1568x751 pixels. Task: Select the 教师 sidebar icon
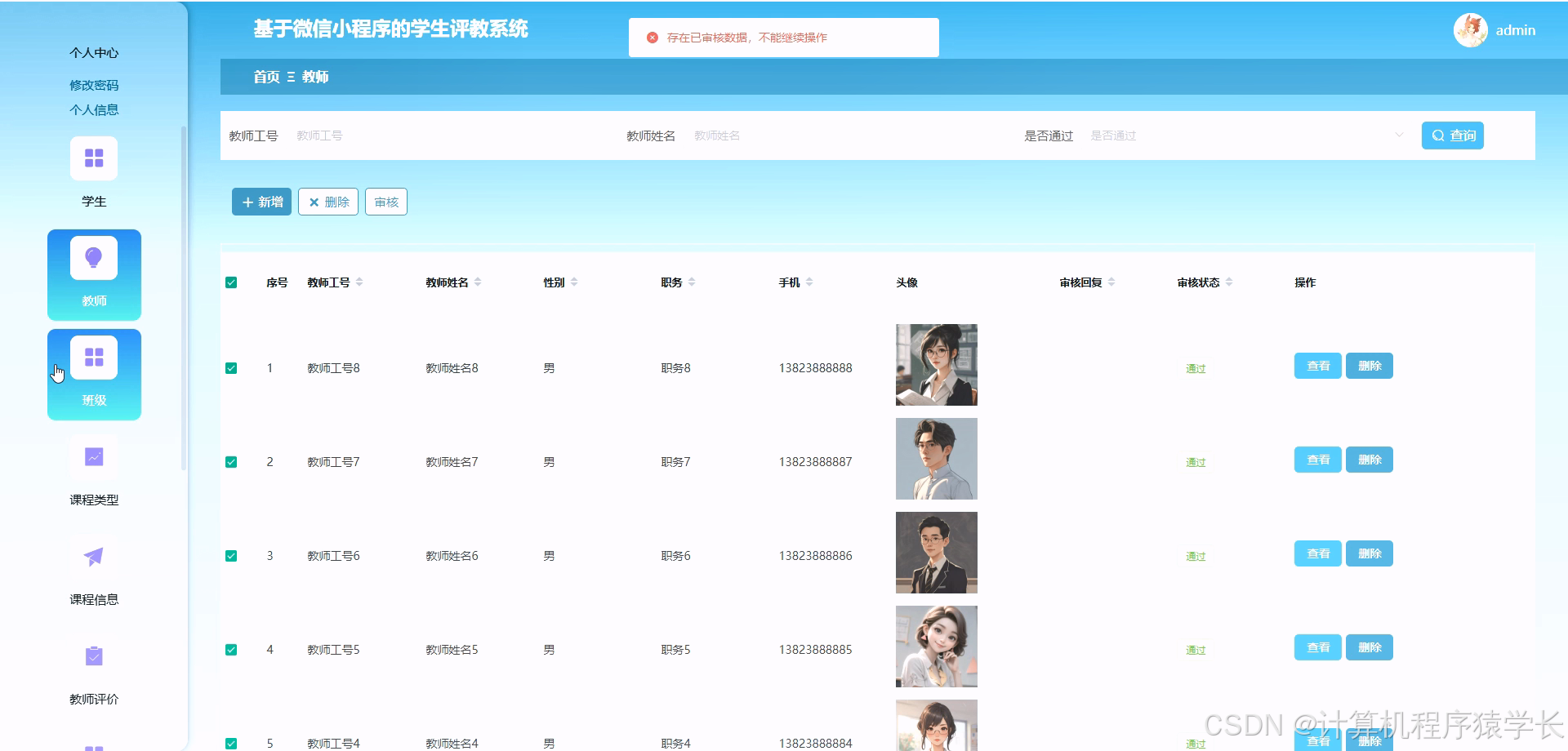94,257
